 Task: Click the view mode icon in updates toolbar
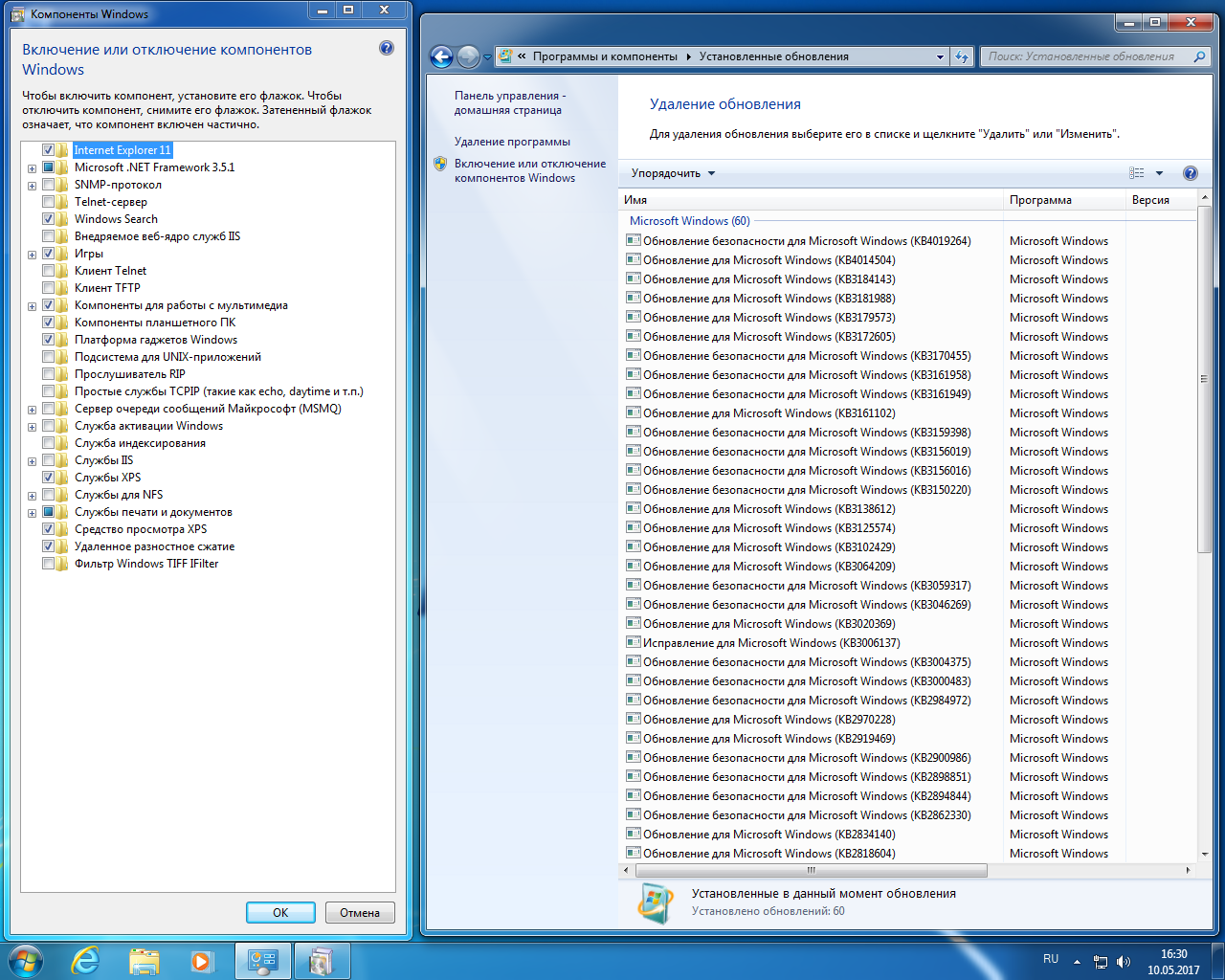click(1137, 173)
